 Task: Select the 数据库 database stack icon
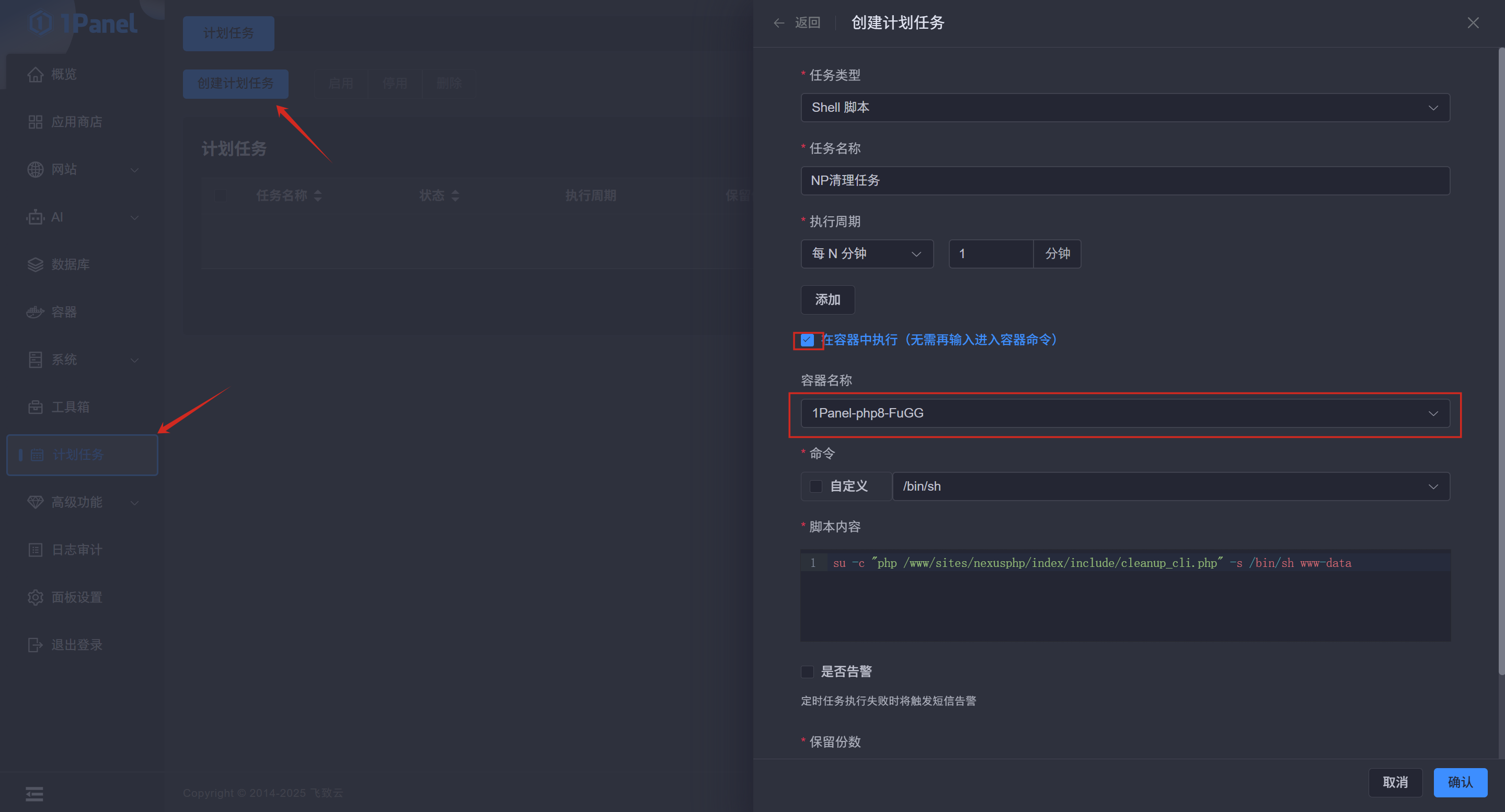(35, 264)
